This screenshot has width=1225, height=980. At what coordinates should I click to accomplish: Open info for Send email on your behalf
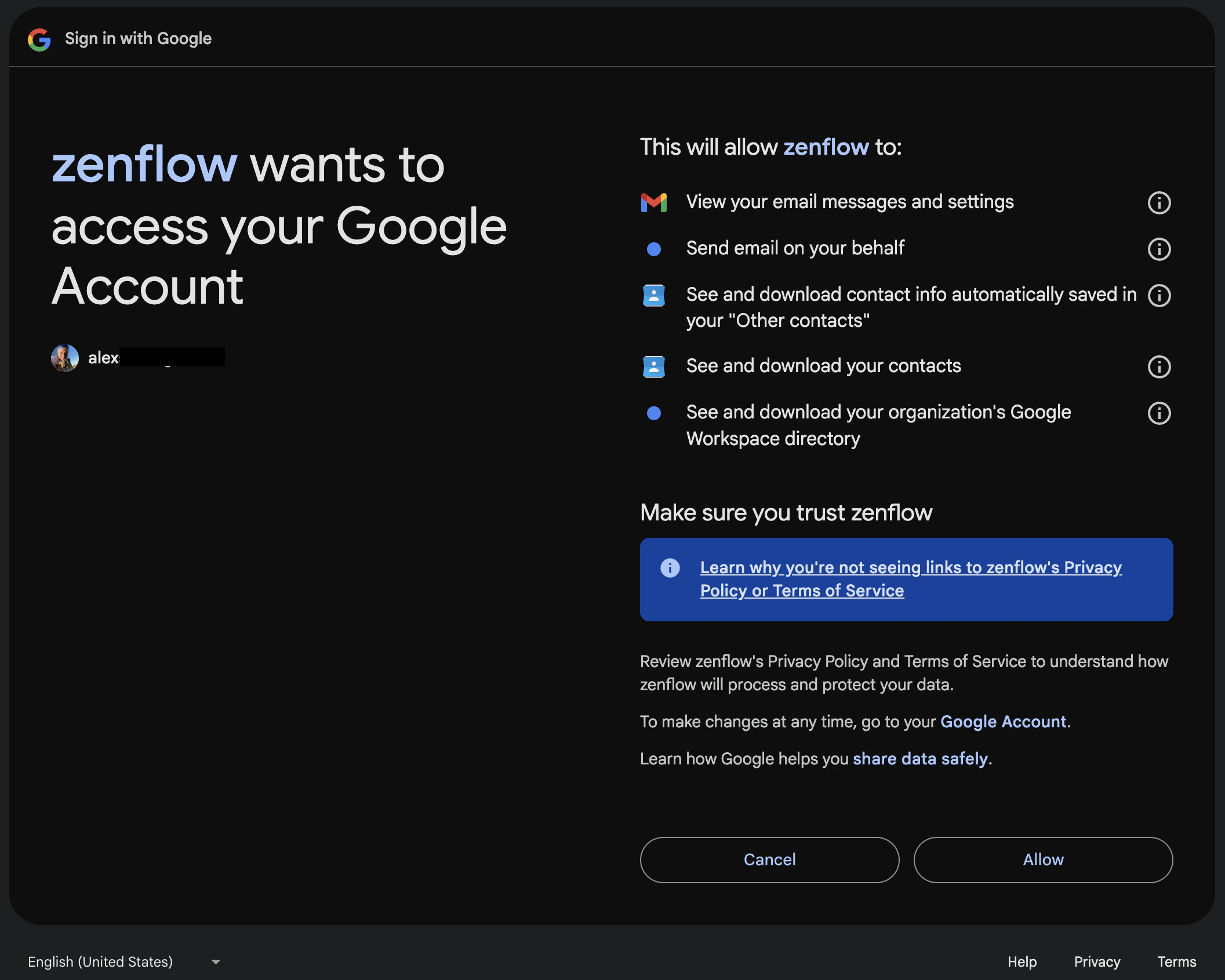click(1159, 249)
